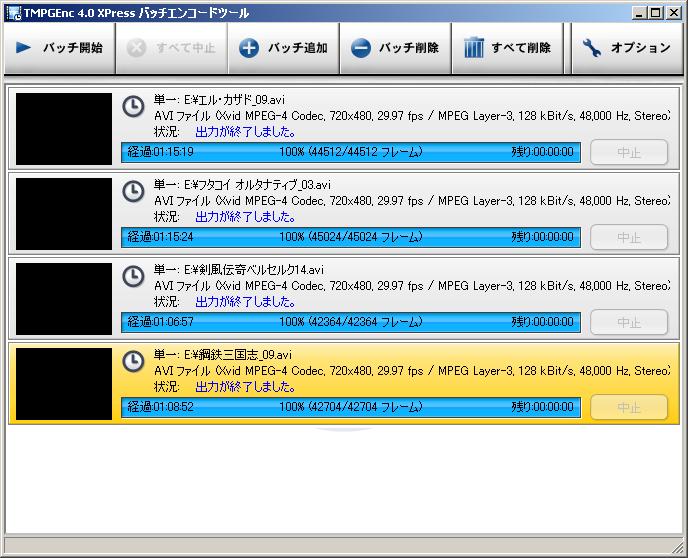
Task: Click the window resize grip corner
Action: tap(678, 548)
